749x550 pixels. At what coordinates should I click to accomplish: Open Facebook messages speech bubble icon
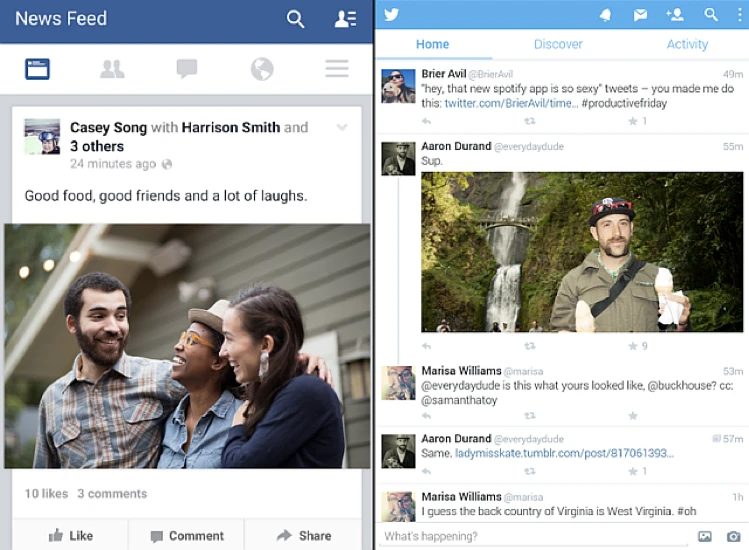point(187,69)
